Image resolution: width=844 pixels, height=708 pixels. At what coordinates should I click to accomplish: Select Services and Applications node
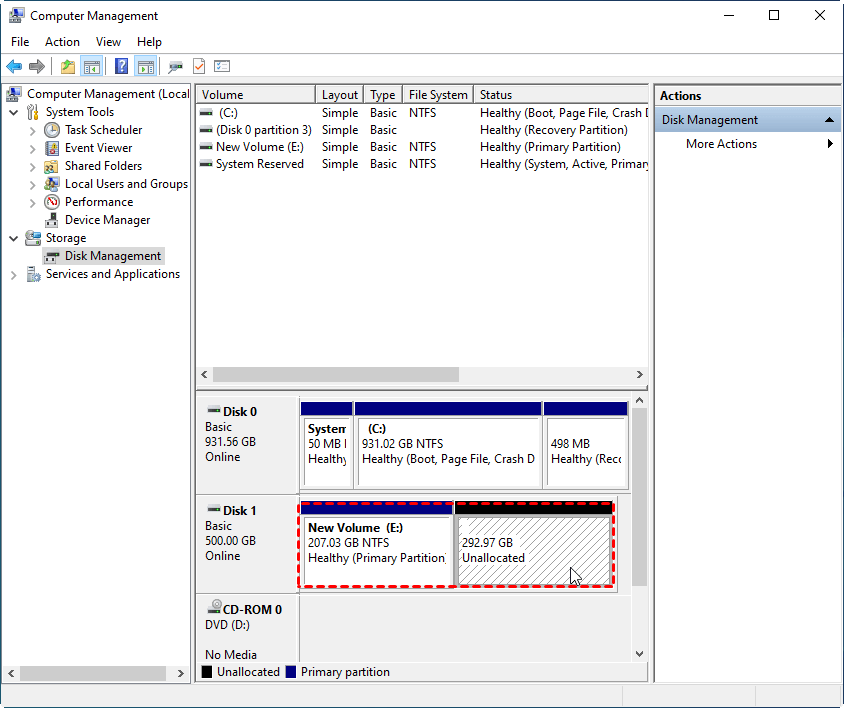pyautogui.click(x=112, y=274)
